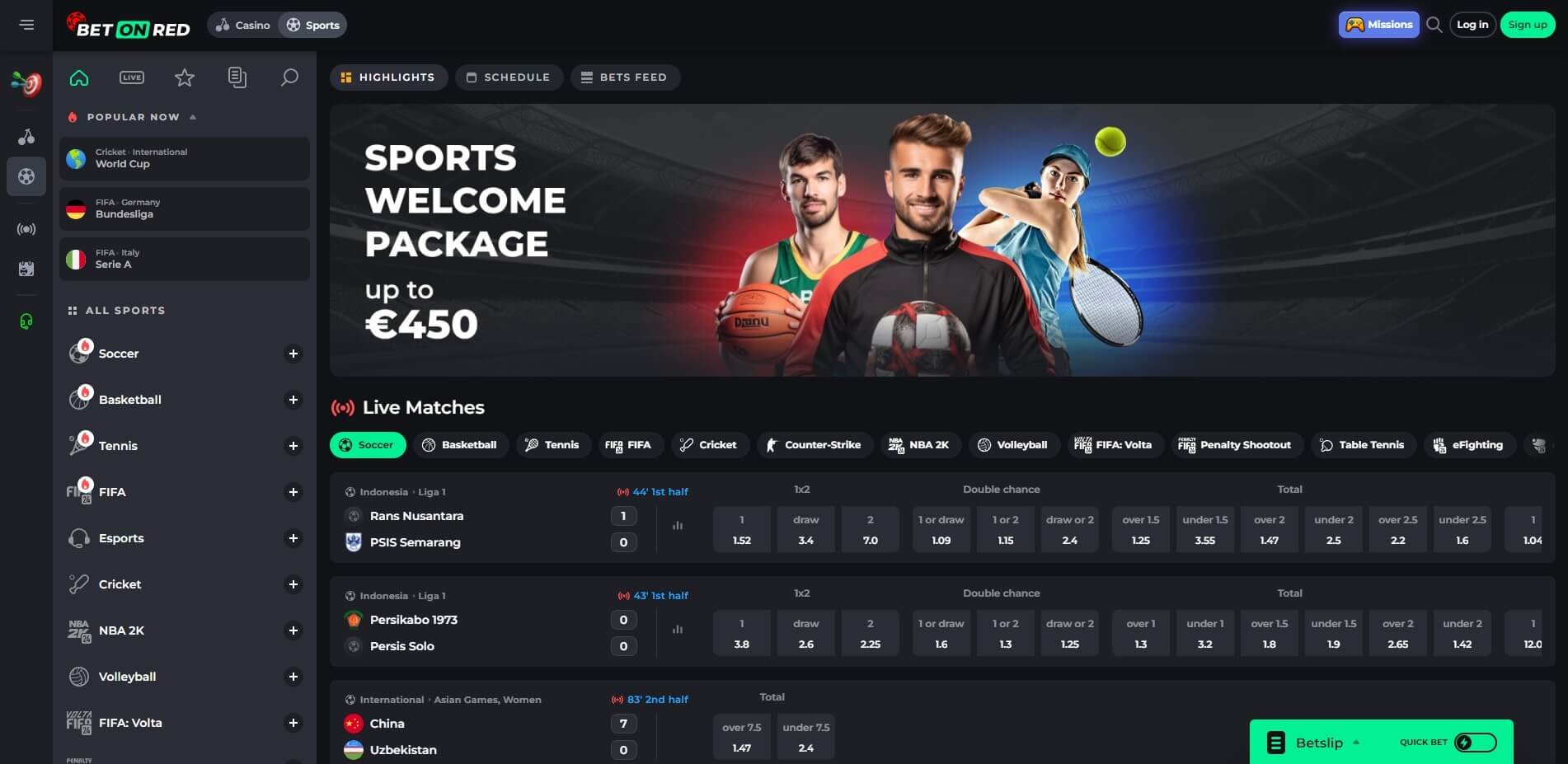Expand the Betslip panel arrow
Screen dimensions: 1568x764
pos(1356,743)
